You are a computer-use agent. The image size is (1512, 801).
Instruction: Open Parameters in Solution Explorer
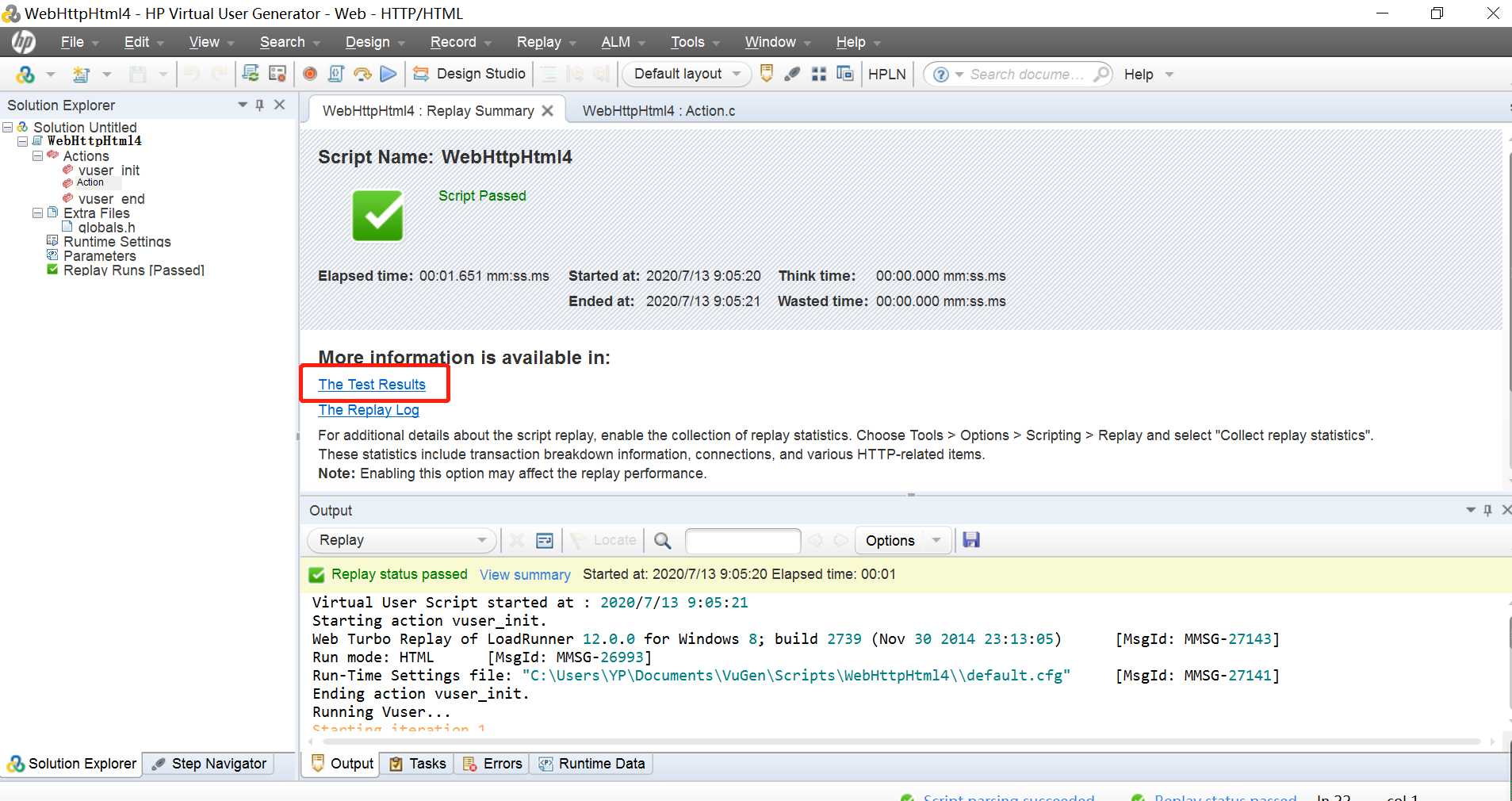[99, 256]
